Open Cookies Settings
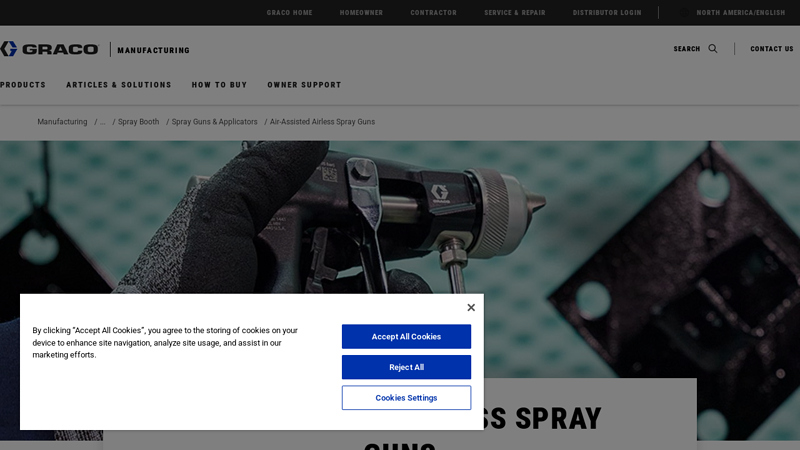Viewport: 800px width, 450px height. (x=406, y=398)
